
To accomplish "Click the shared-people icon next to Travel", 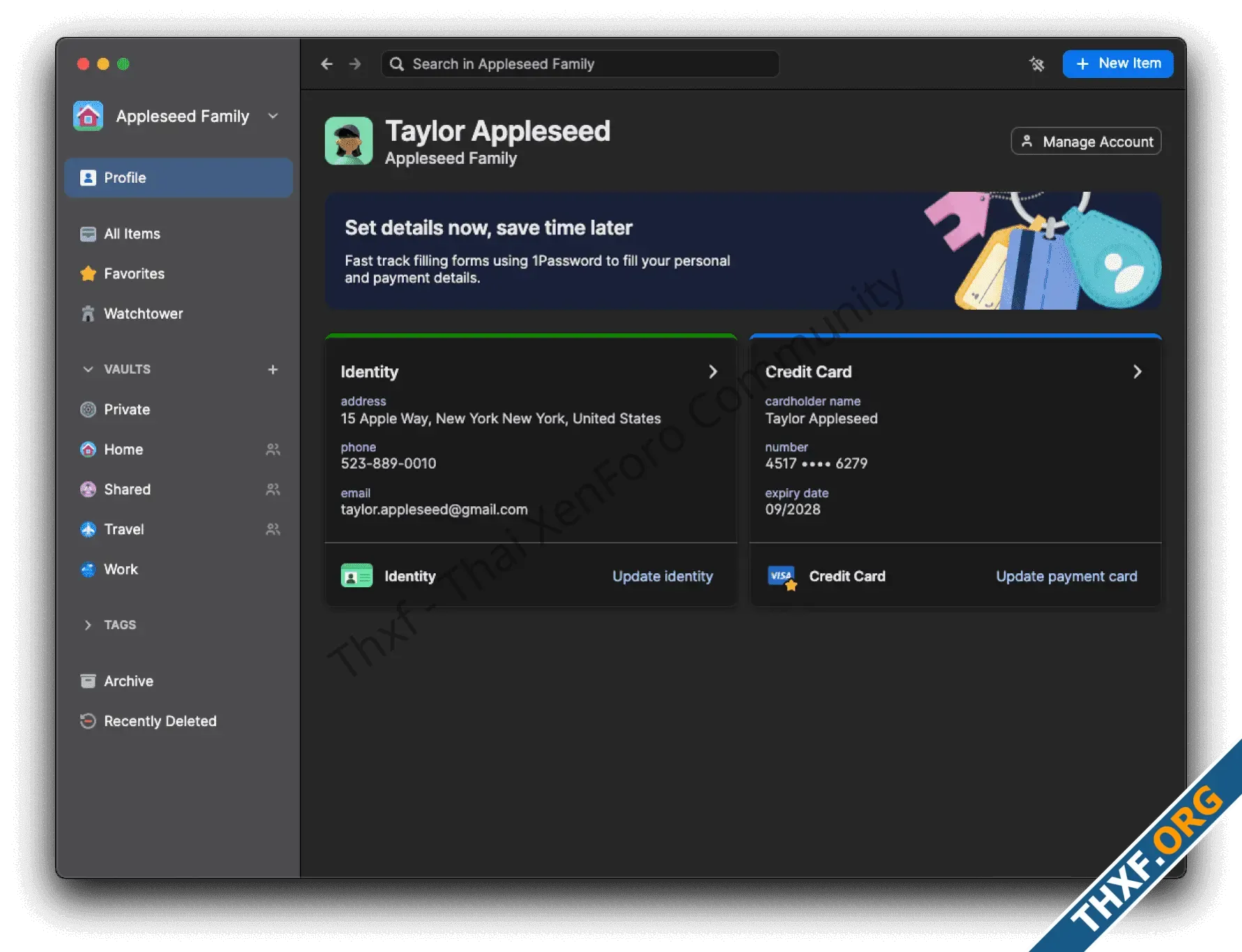I will click(273, 529).
